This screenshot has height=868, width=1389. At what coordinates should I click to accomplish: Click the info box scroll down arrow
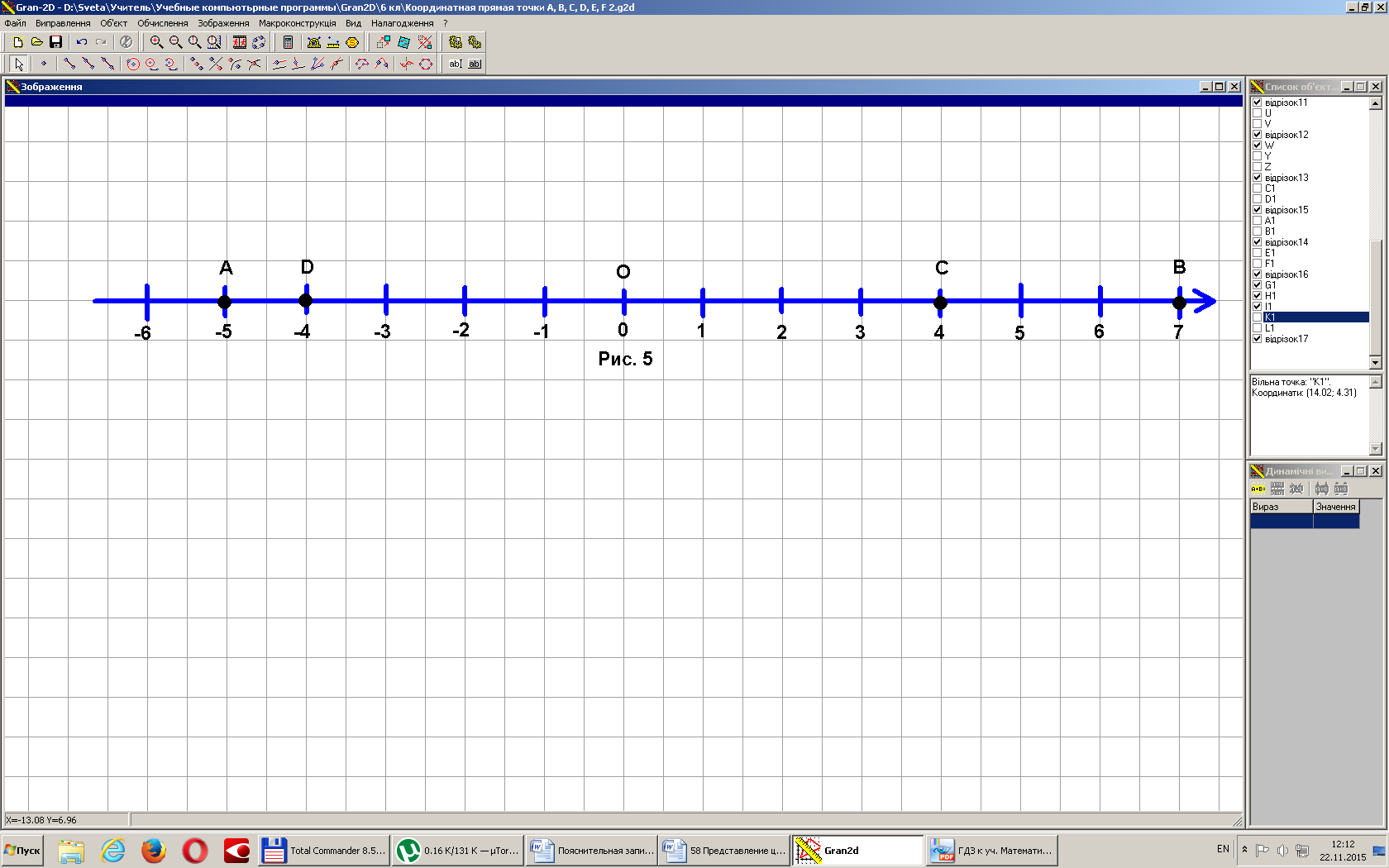[x=1376, y=449]
